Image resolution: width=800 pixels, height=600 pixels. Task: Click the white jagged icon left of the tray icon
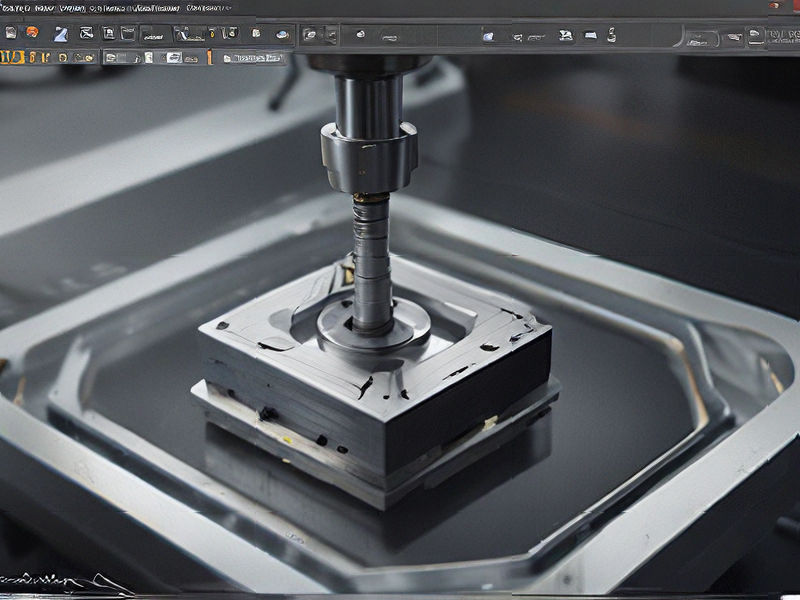tap(565, 35)
